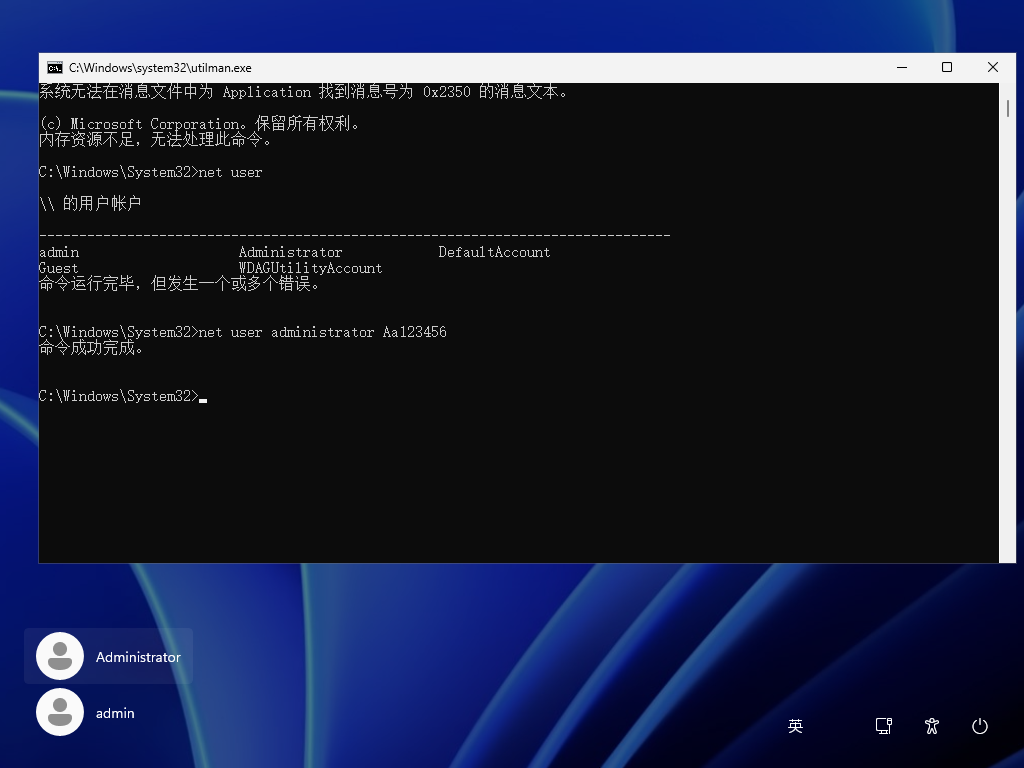Click the line mentioning 0x2350 message number
Viewport: 1024px width, 768px height.
303,91
